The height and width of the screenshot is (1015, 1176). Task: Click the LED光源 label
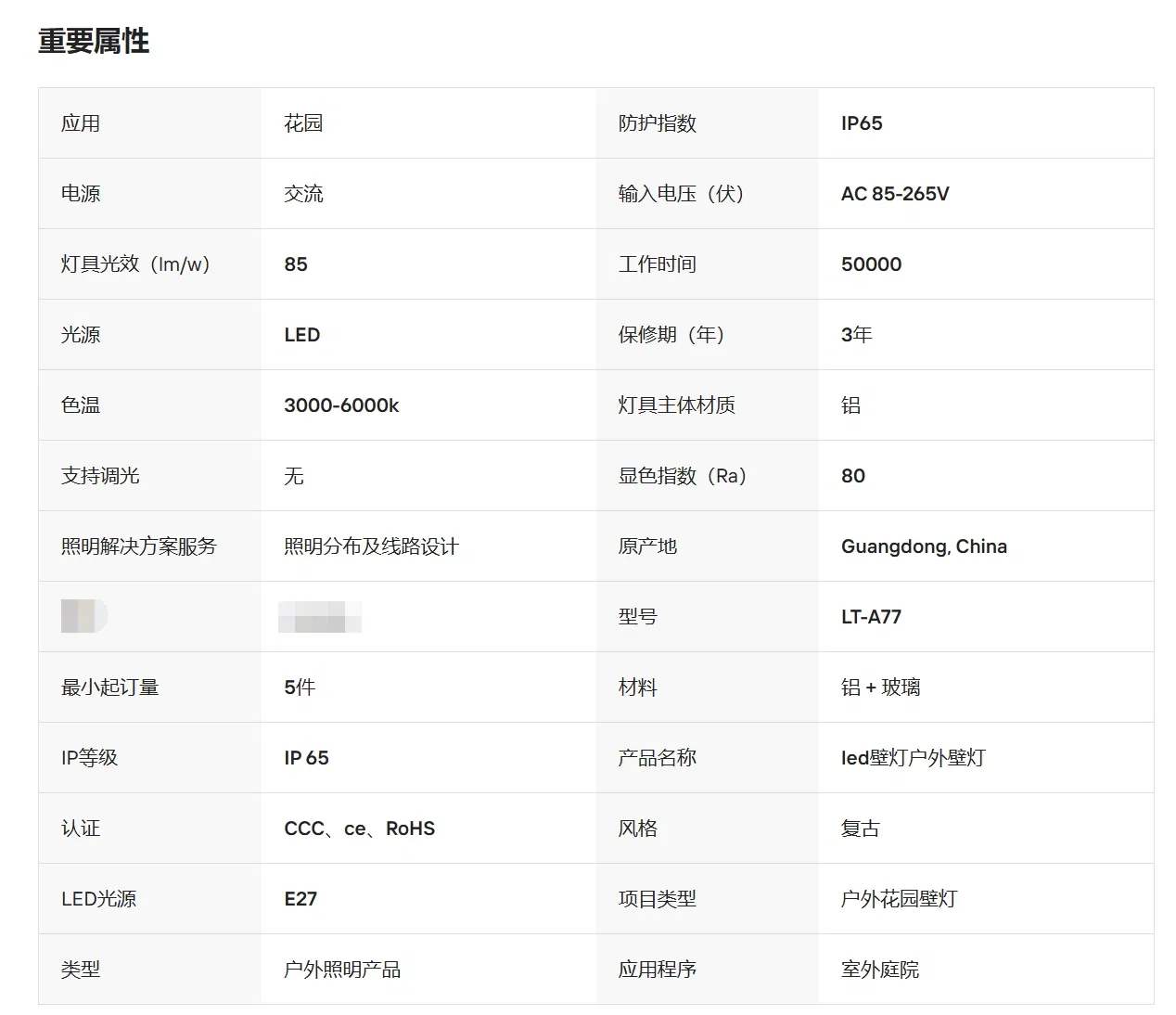pyautogui.click(x=98, y=899)
